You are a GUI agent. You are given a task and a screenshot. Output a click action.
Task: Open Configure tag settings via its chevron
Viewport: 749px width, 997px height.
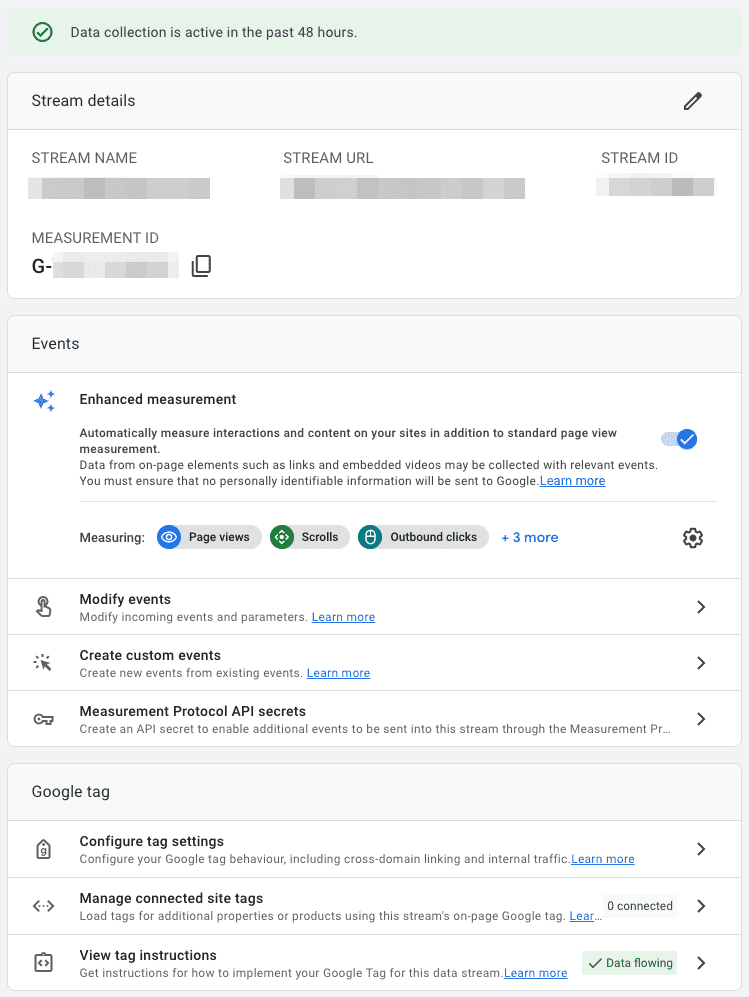pos(701,849)
